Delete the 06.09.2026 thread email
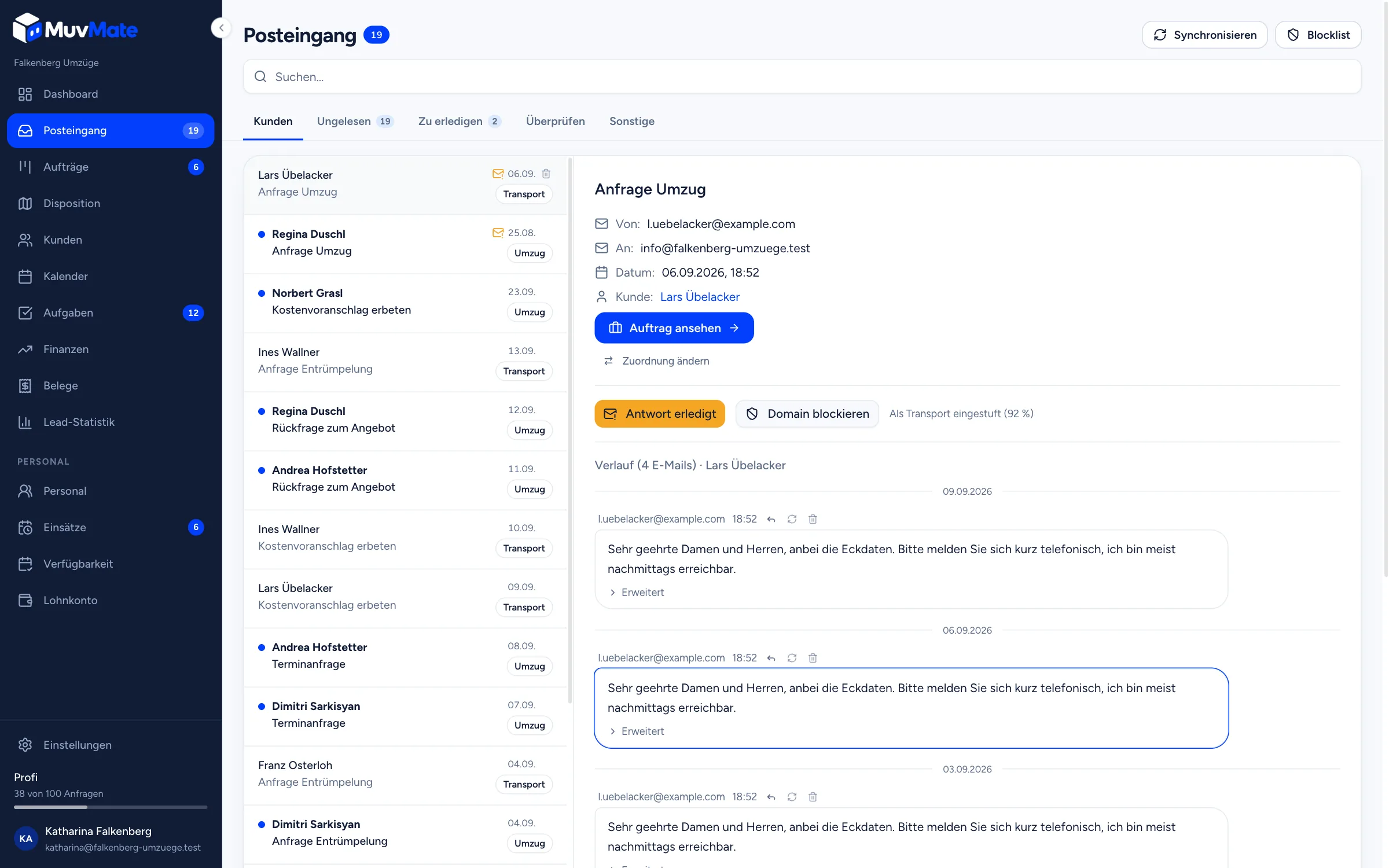The width and height of the screenshot is (1389, 868). (813, 658)
